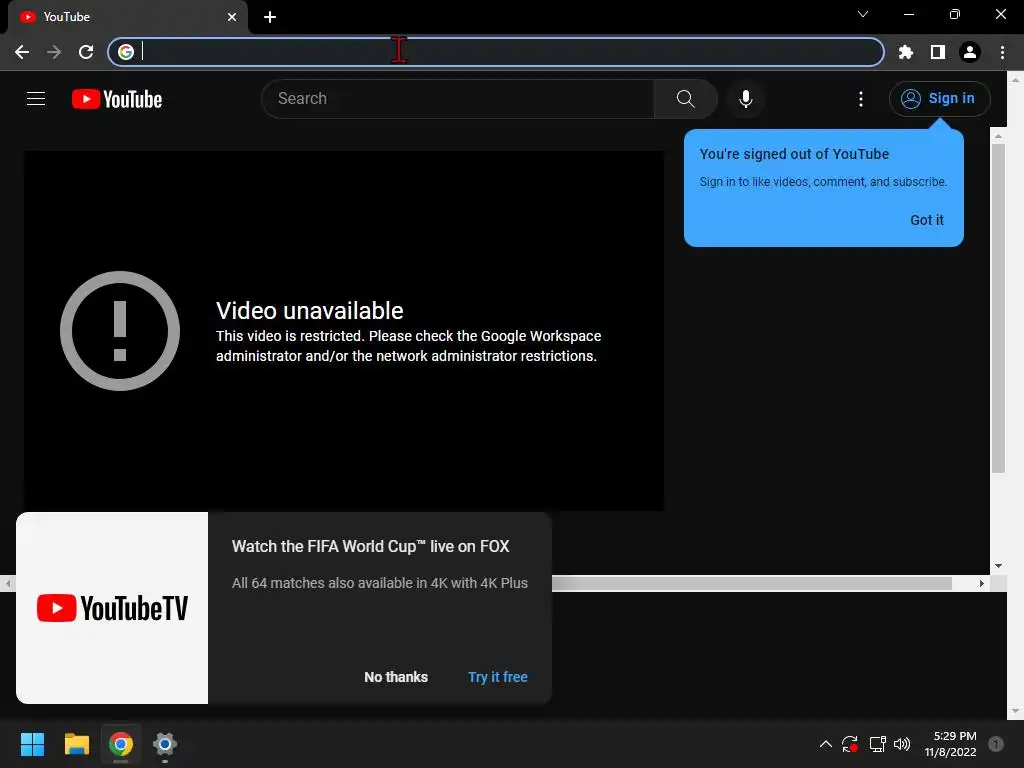Decline YouTube TV promo with No thanks
This screenshot has height=768, width=1024.
click(396, 677)
